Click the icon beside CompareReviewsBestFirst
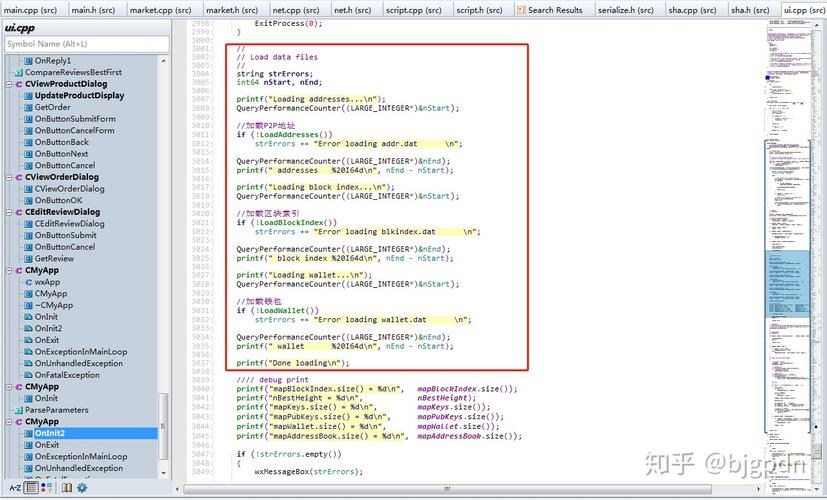This screenshot has height=500, width=827. [19, 72]
